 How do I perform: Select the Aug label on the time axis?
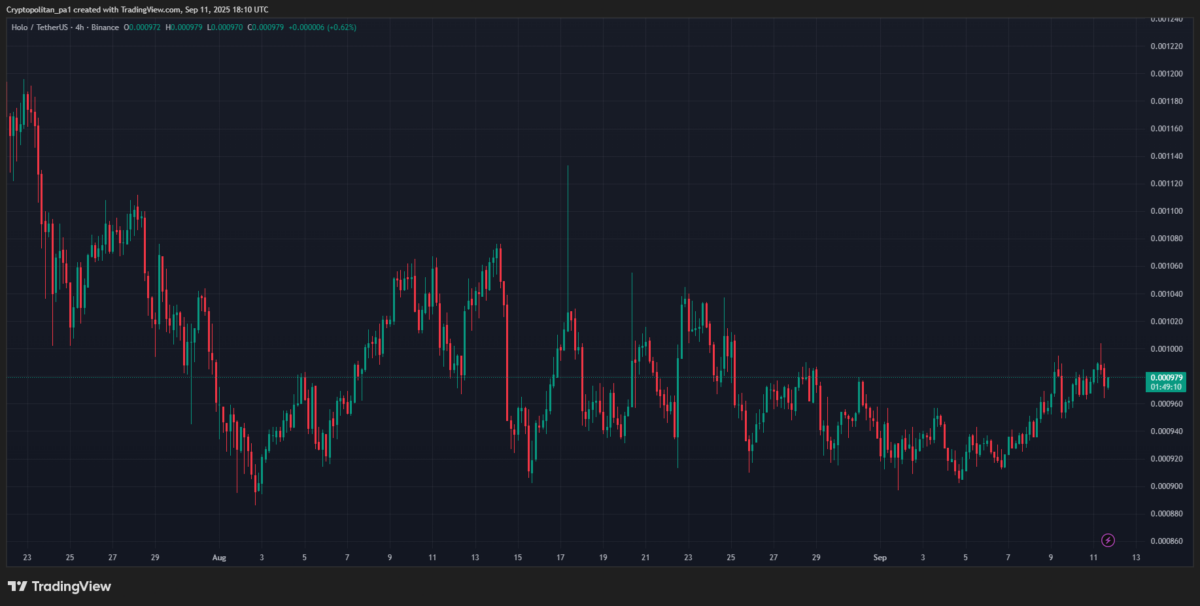coord(219,557)
